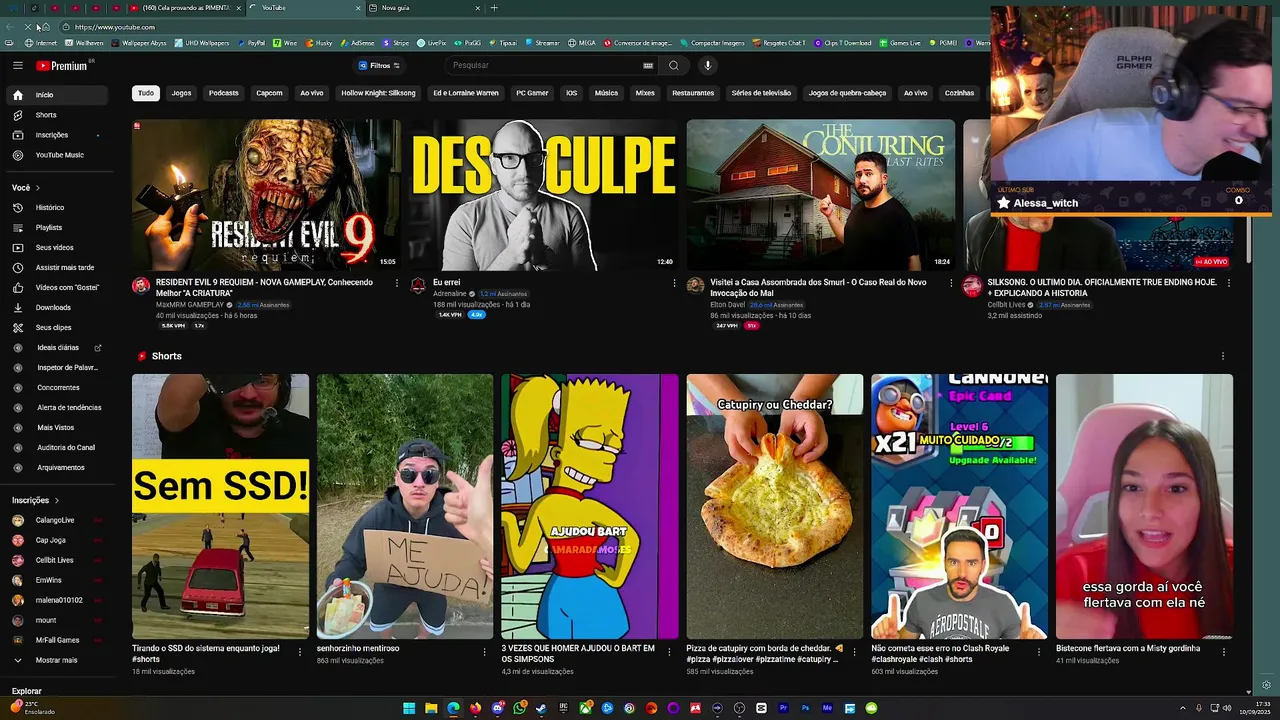Play the RESIDENT EVIL 9 requiem thumbnail
This screenshot has height=720, width=1280.
pyautogui.click(x=266, y=195)
